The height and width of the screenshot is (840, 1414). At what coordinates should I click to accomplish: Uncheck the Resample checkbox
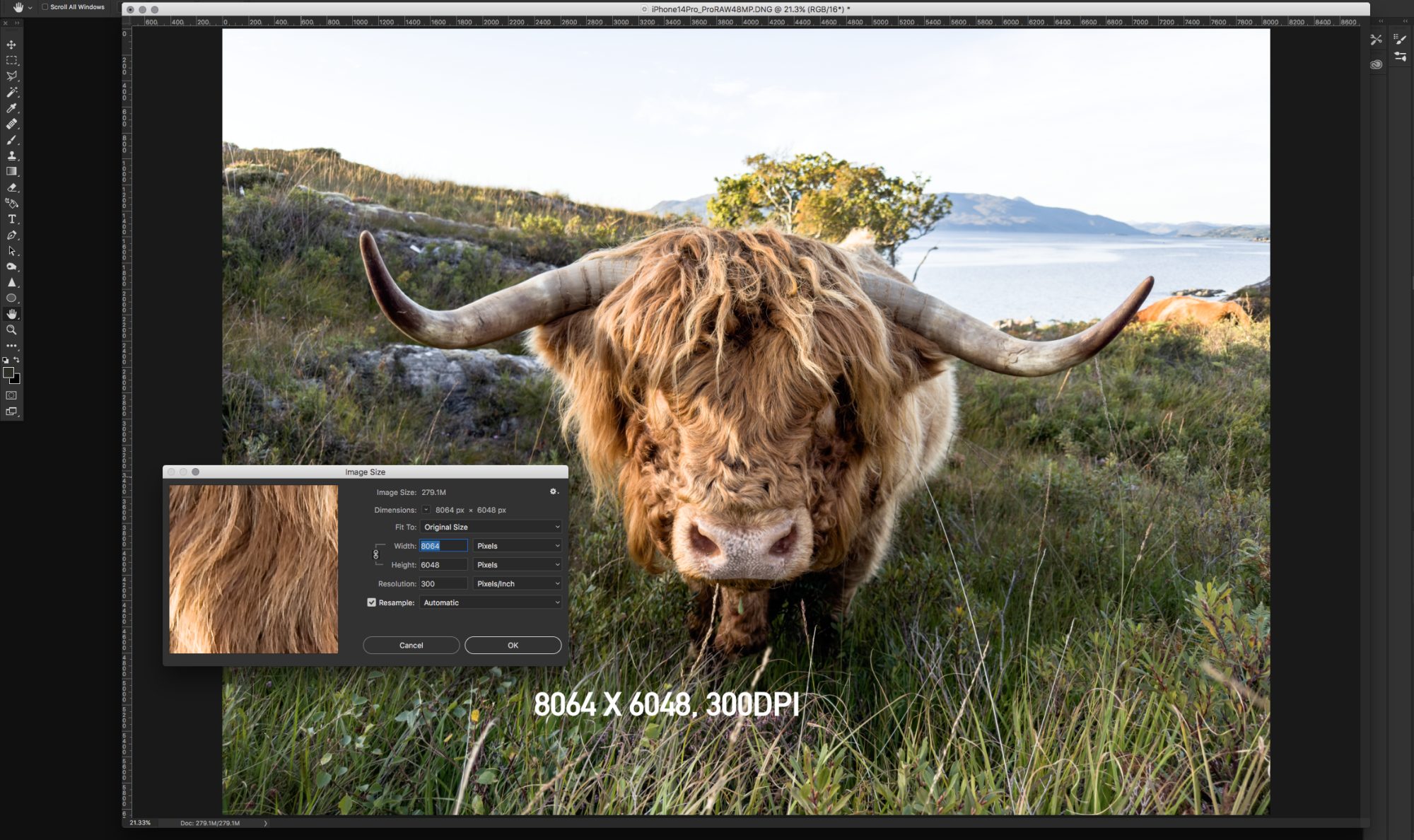coord(371,602)
